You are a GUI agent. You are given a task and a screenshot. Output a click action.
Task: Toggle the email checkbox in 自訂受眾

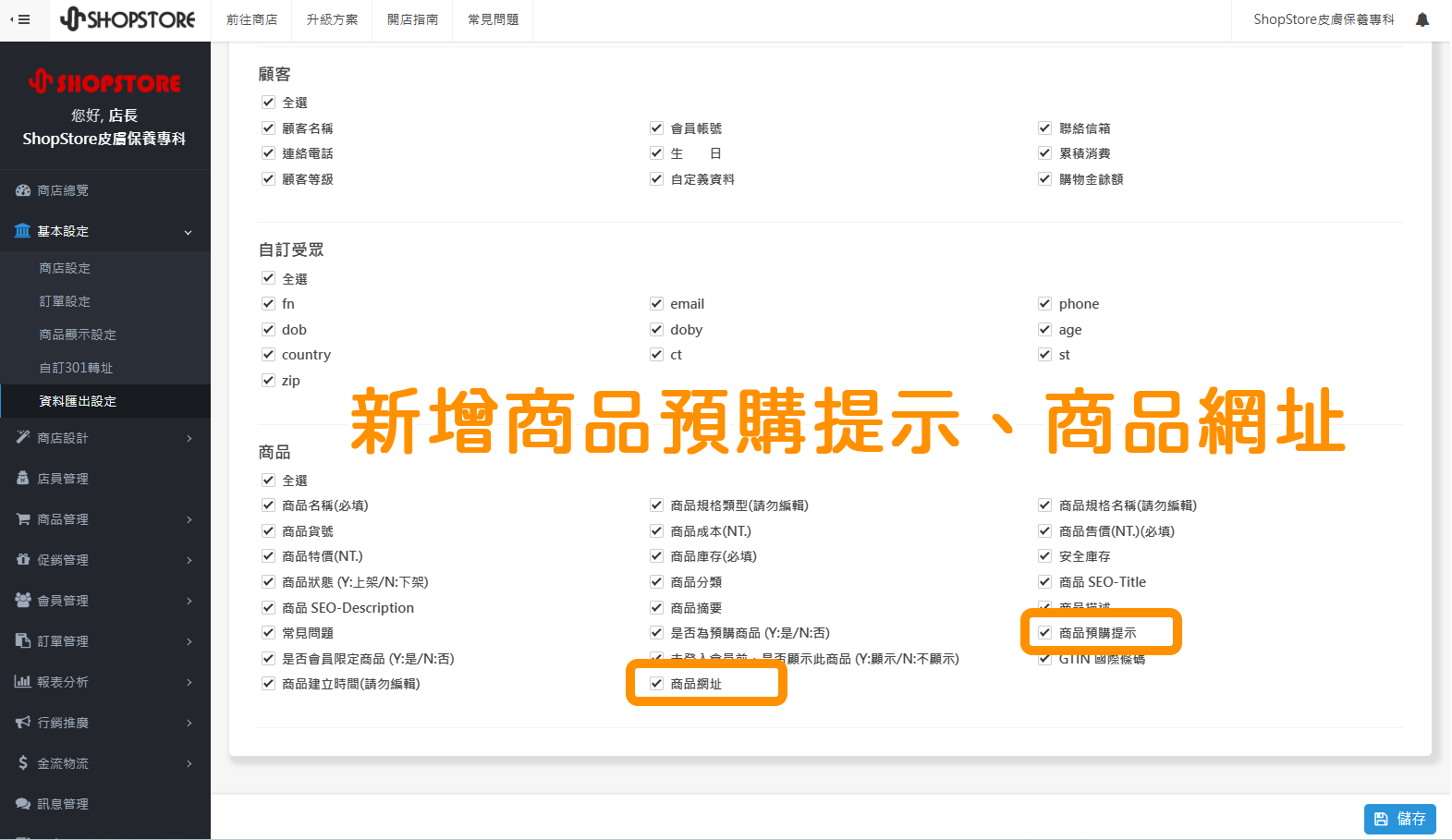[x=656, y=304]
